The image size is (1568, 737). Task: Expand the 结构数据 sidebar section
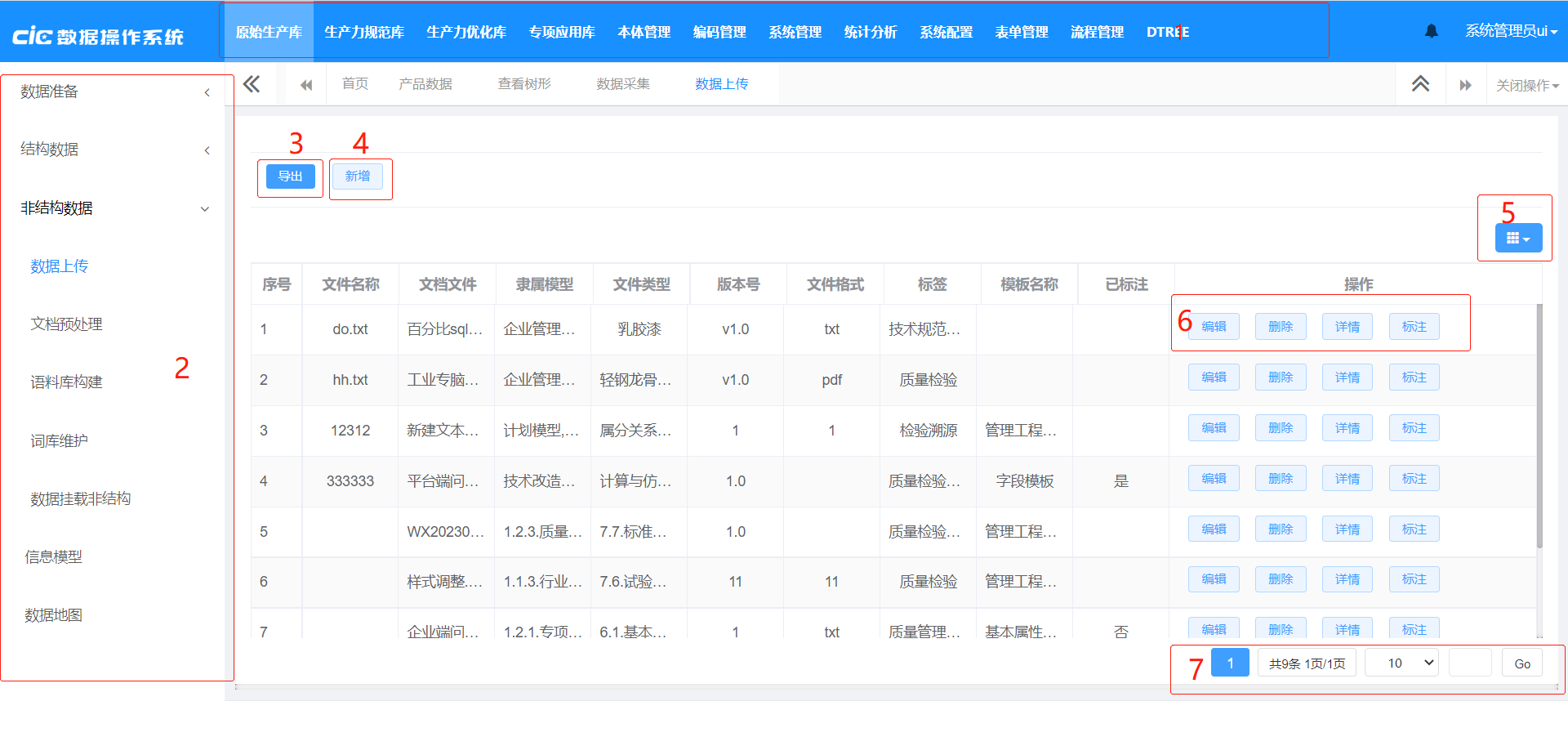pos(114,150)
